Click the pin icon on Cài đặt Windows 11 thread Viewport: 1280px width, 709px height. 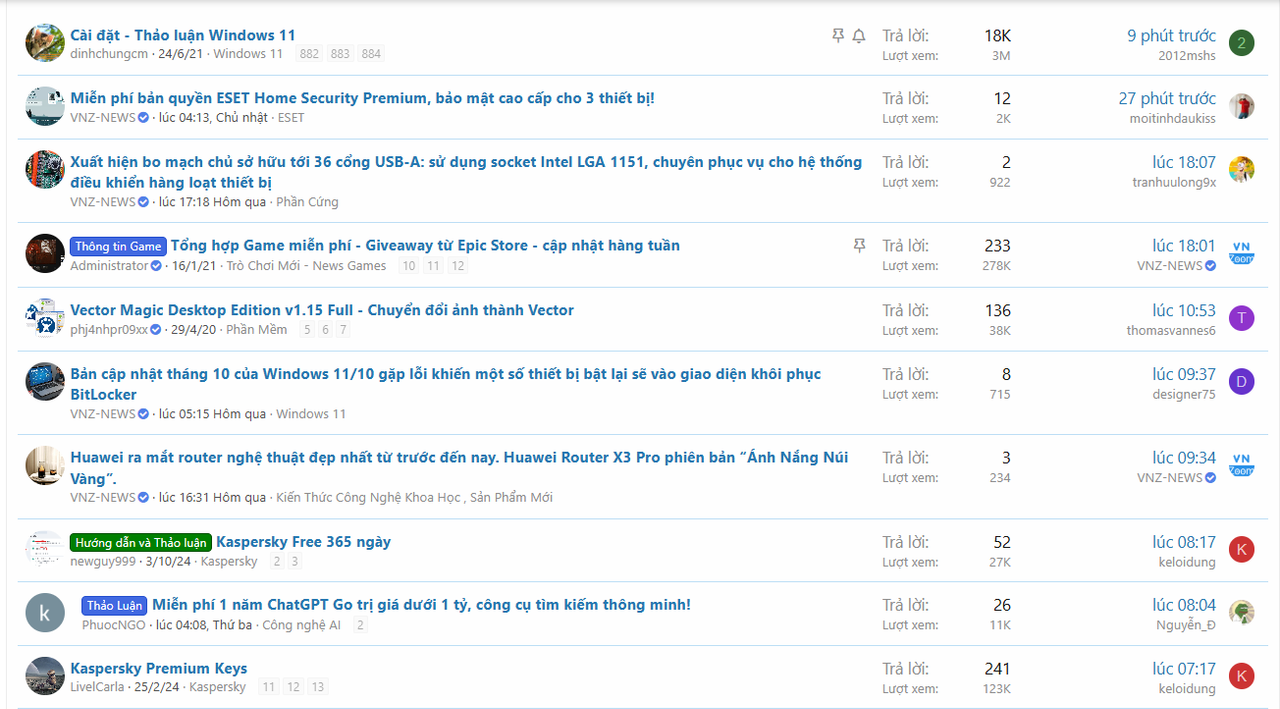coord(838,36)
